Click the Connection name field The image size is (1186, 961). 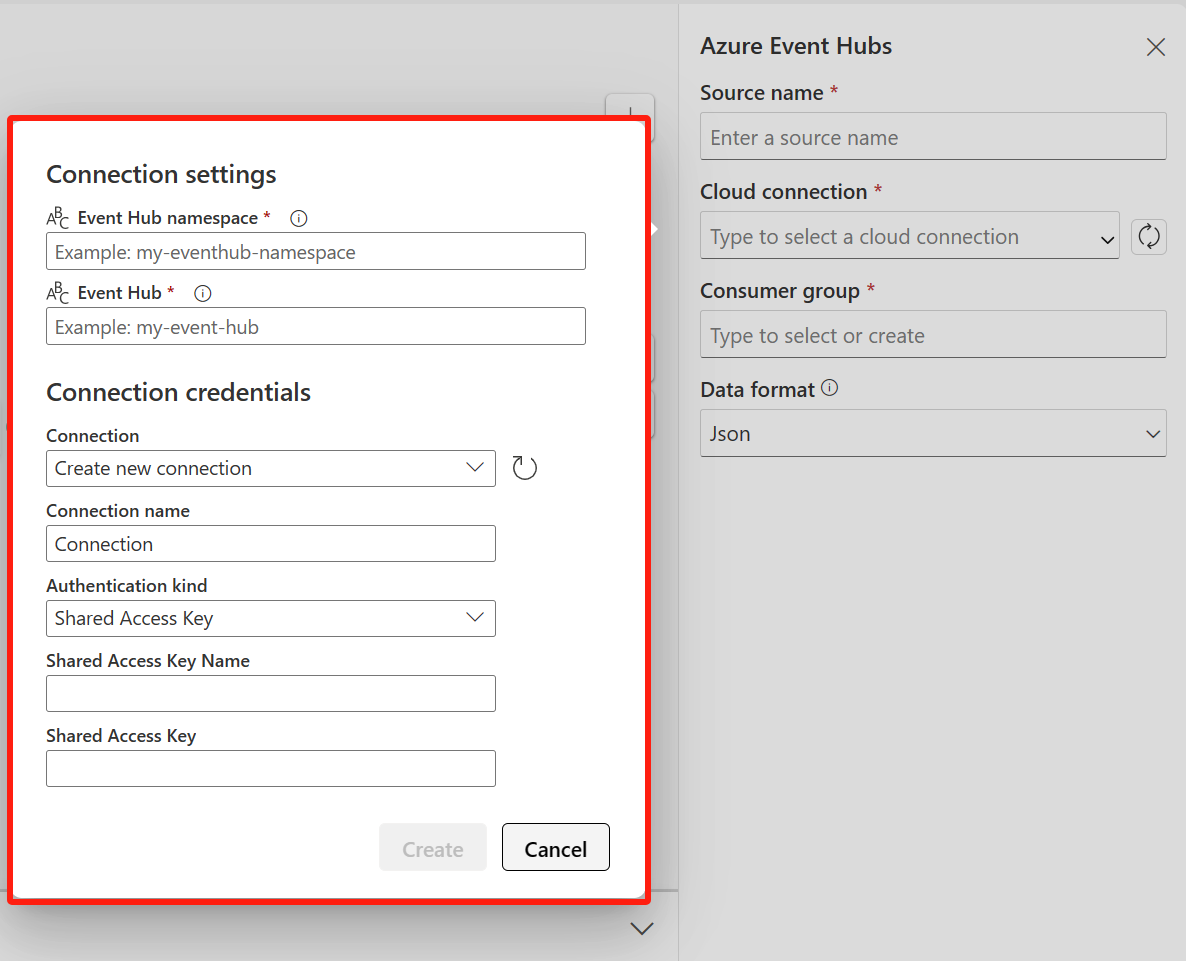pyautogui.click(x=271, y=544)
